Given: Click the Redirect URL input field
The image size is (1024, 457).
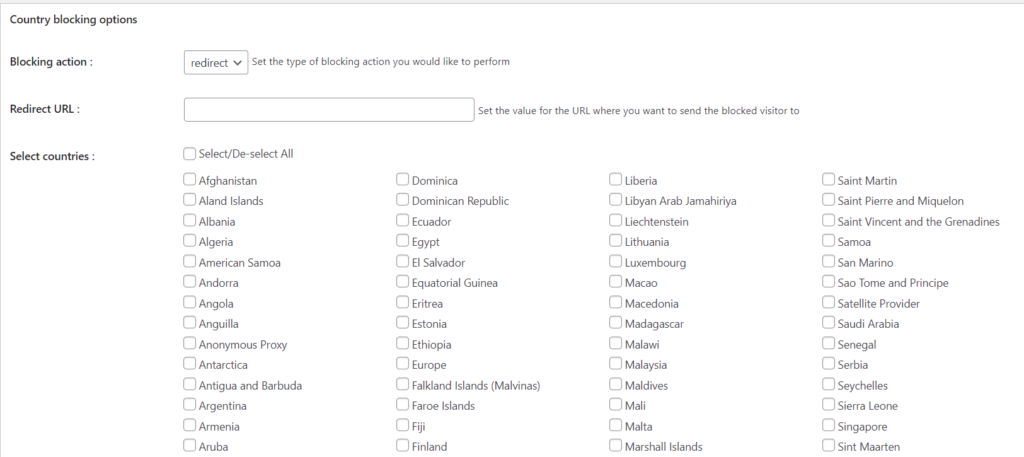Looking at the screenshot, I should pyautogui.click(x=328, y=110).
